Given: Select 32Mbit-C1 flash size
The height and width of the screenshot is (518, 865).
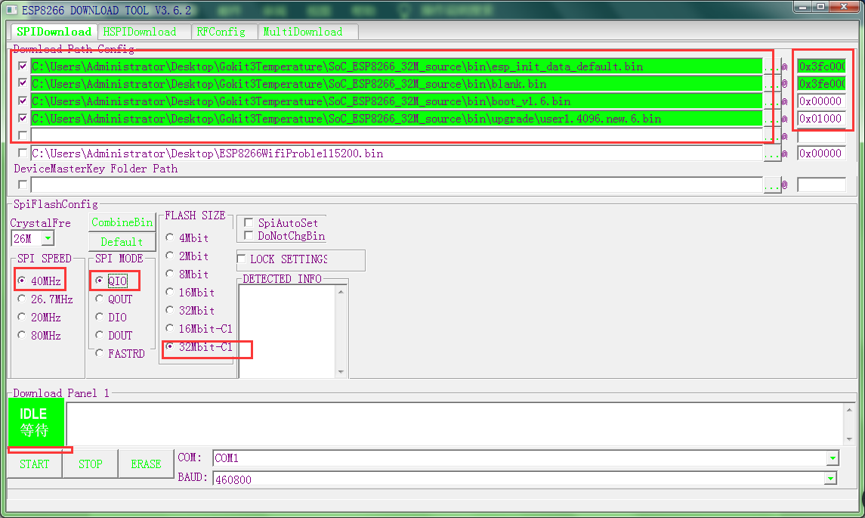Looking at the screenshot, I should tap(199, 347).
